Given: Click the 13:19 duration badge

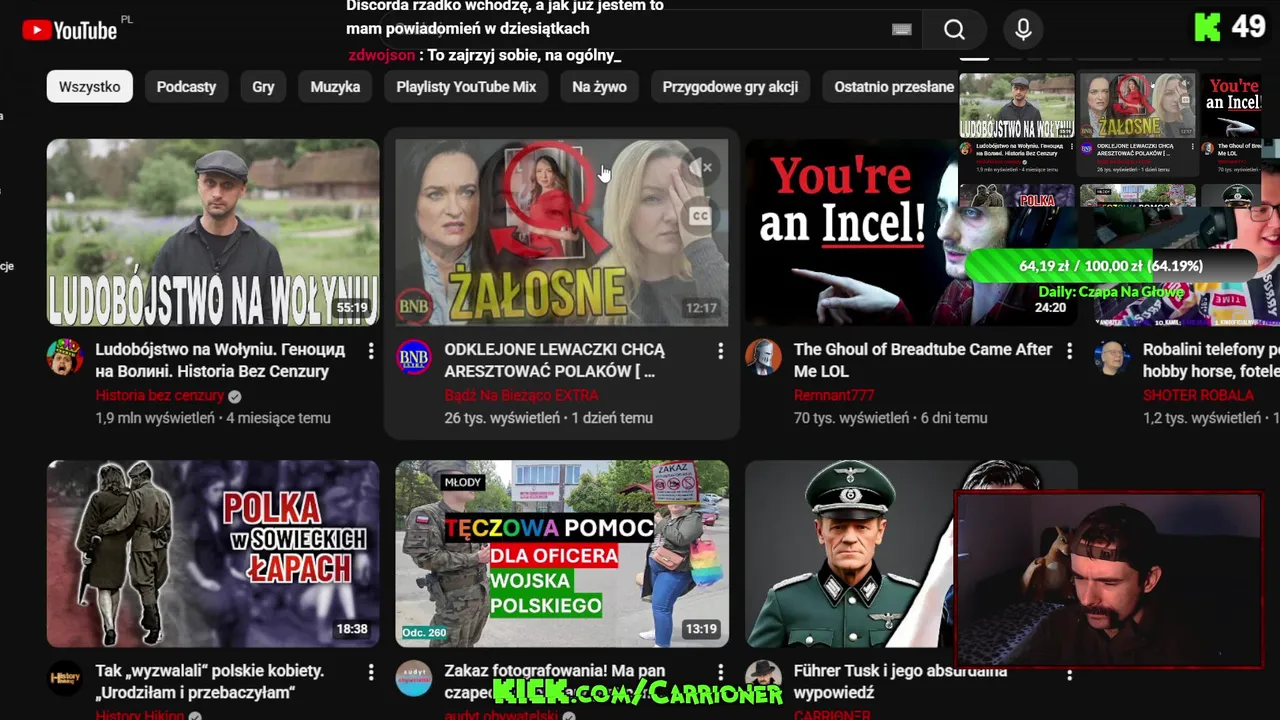Looking at the screenshot, I should pyautogui.click(x=701, y=629).
